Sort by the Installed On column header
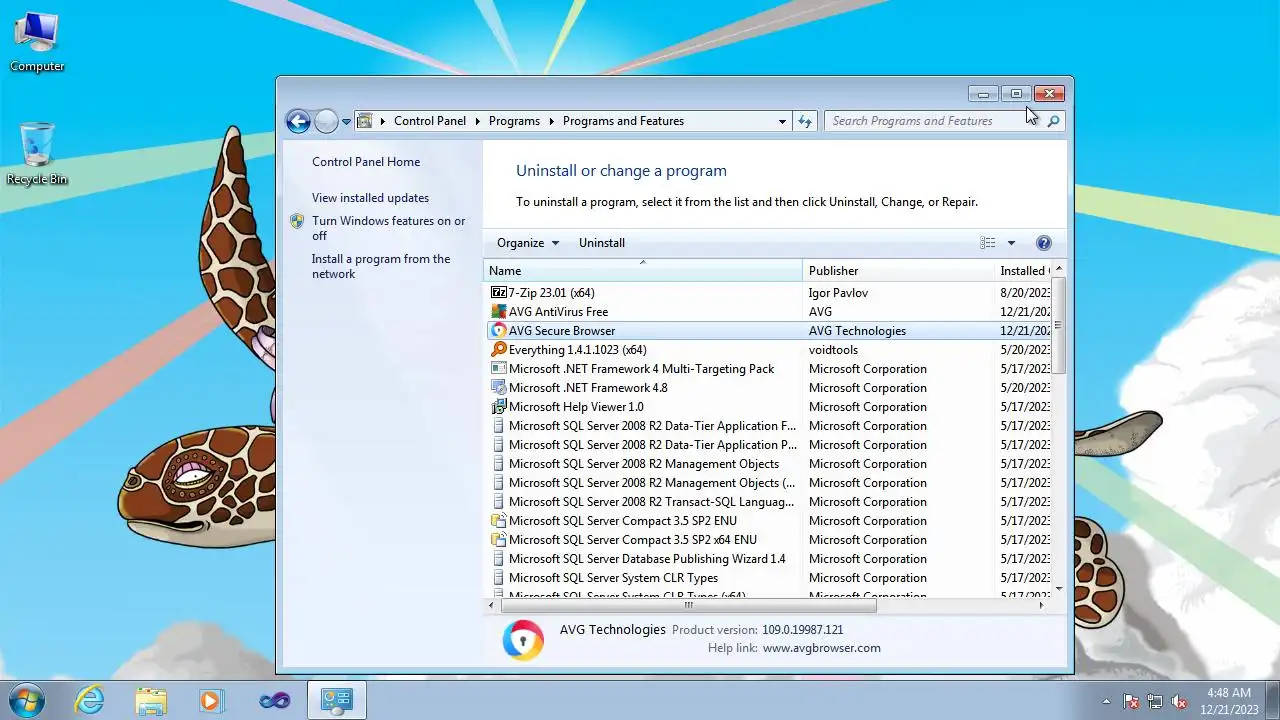Screen dimensions: 1280x720 point(1022,271)
